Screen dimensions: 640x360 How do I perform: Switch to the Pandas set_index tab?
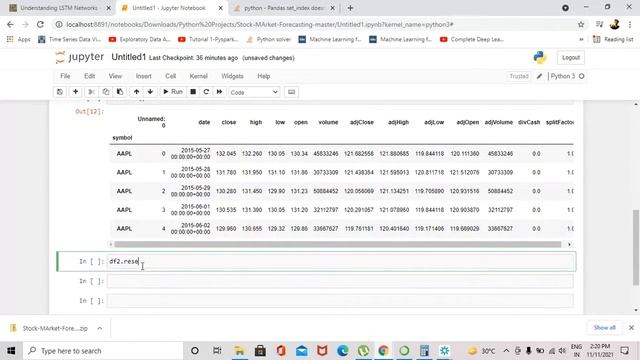[284, 8]
